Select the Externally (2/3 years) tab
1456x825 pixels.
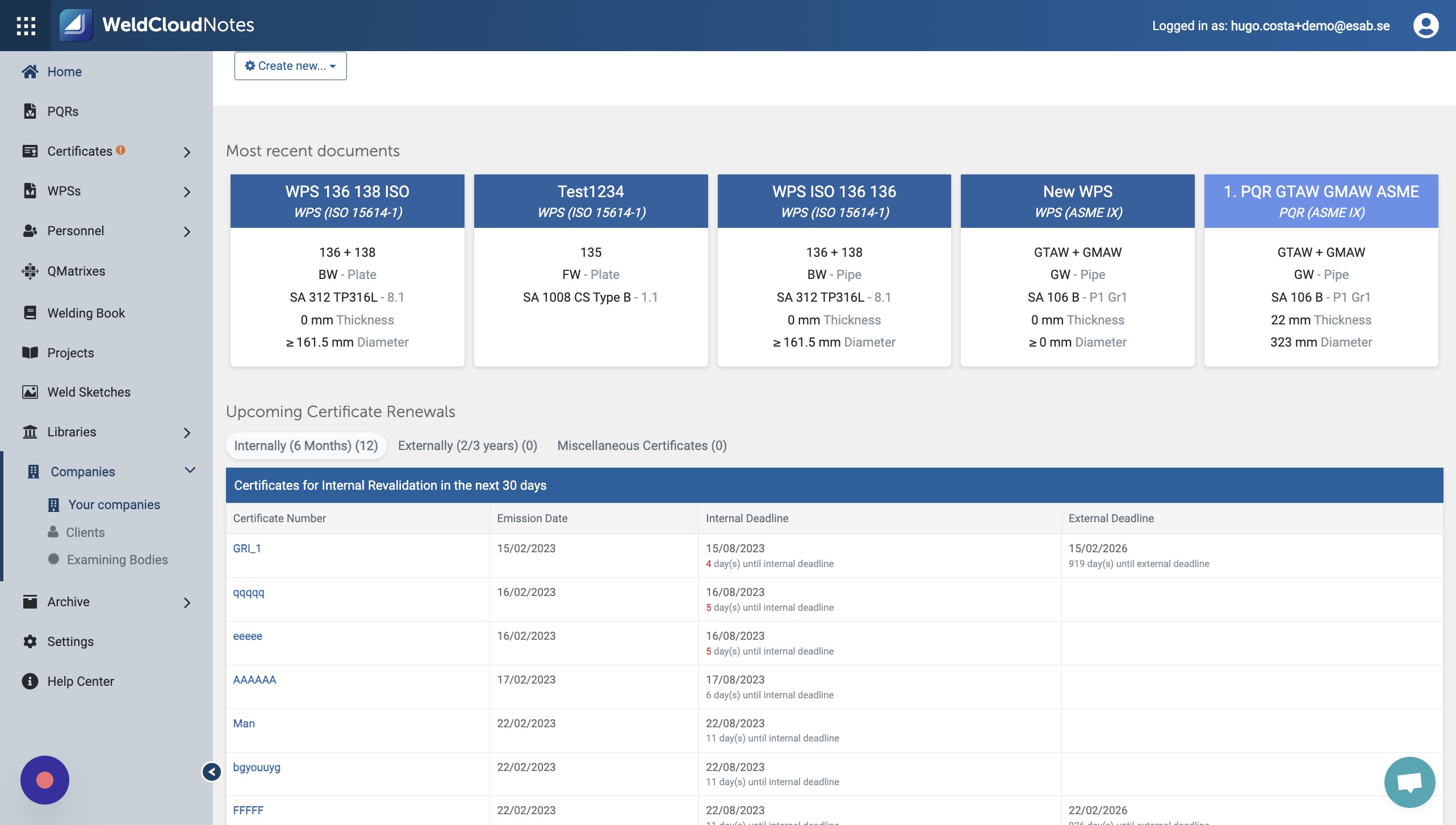tap(467, 445)
